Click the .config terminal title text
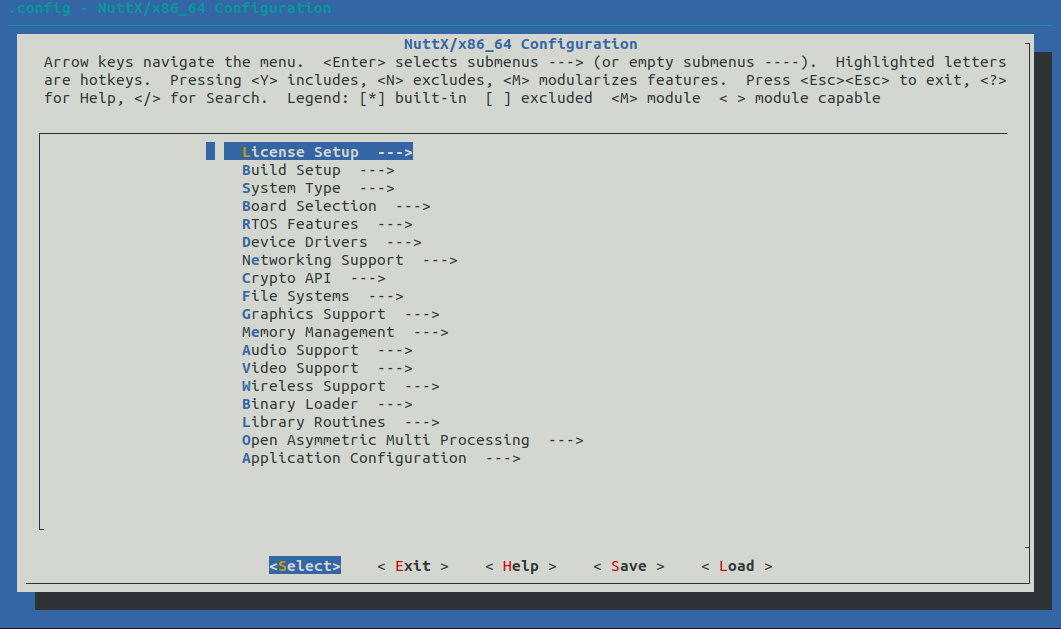 pyautogui.click(x=170, y=8)
